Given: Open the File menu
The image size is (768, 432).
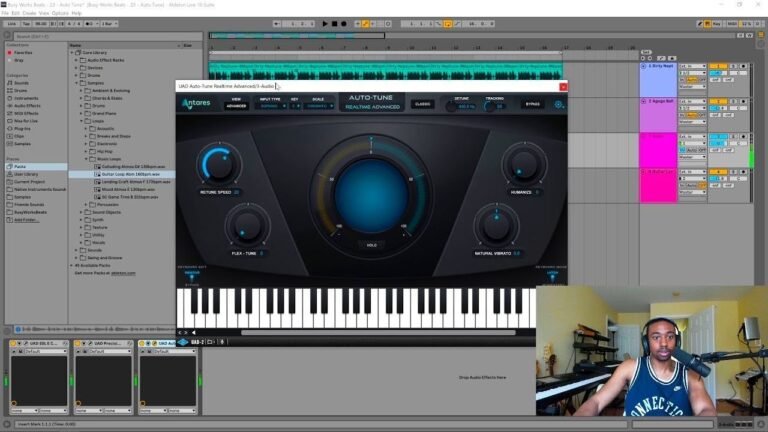Looking at the screenshot, I should pyautogui.click(x=5, y=13).
